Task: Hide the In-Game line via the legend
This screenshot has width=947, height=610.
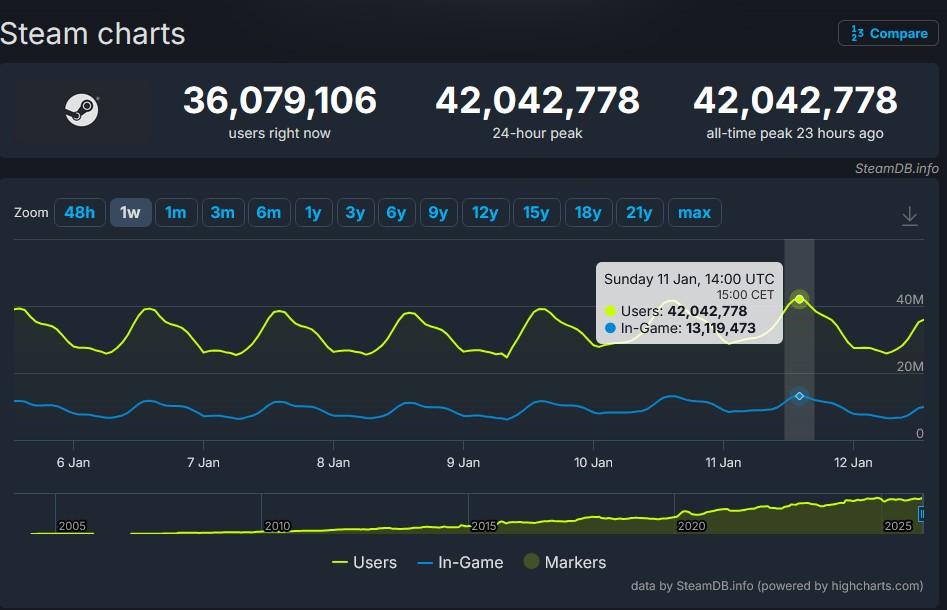Action: (x=460, y=562)
